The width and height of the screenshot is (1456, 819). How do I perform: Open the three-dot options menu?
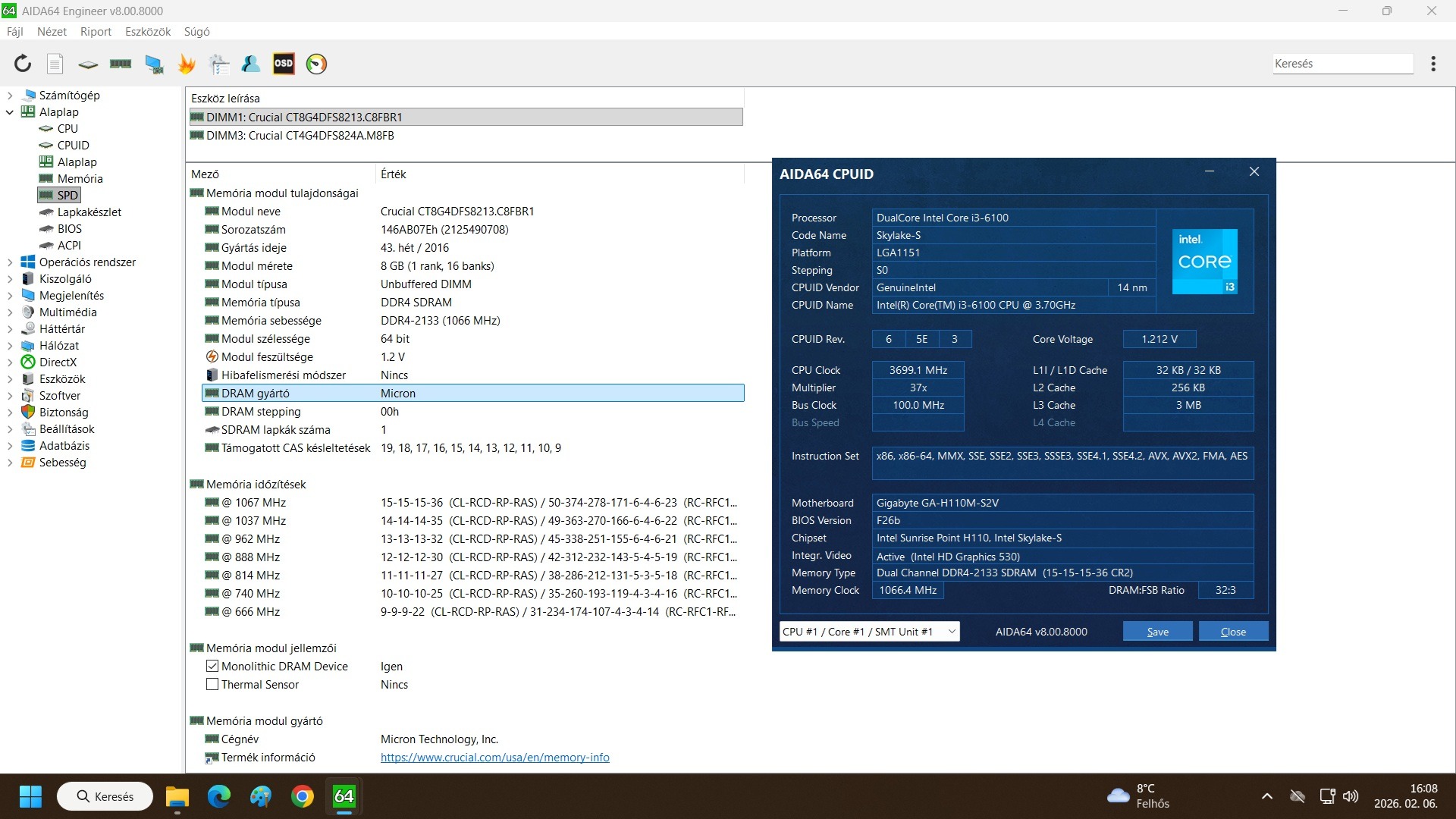pyautogui.click(x=1432, y=64)
